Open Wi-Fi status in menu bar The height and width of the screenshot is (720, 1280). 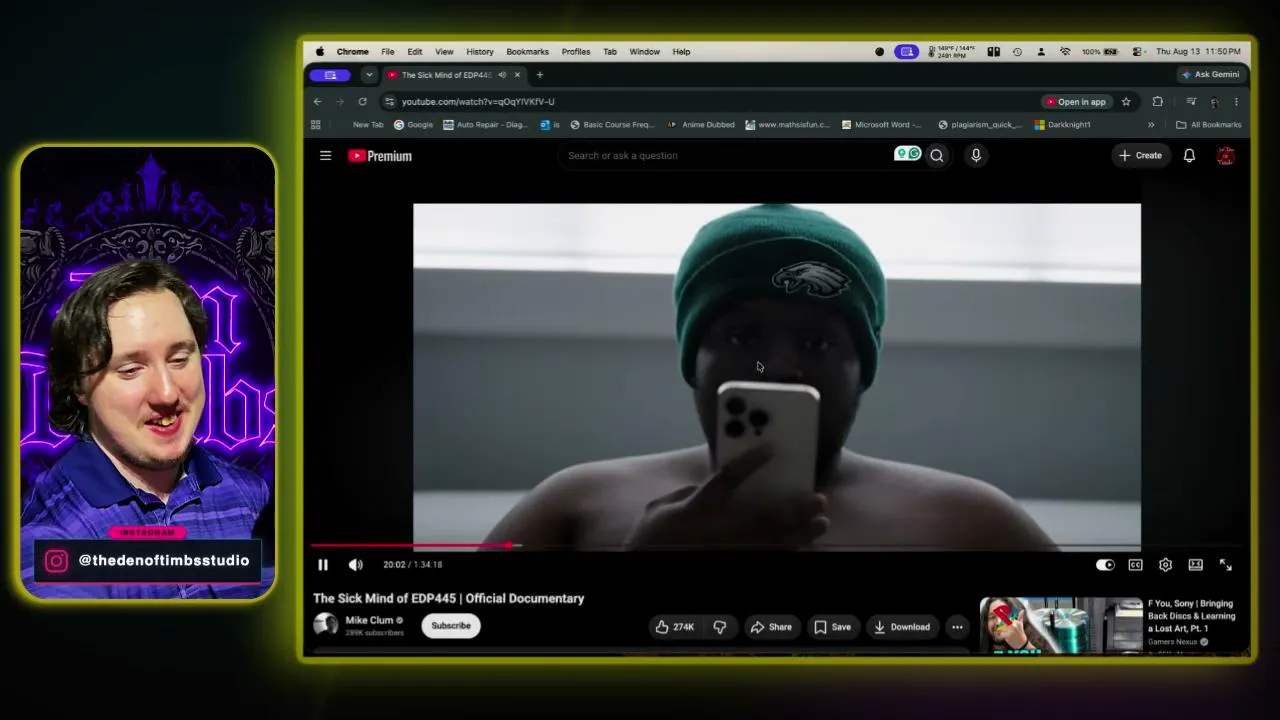pos(1065,52)
